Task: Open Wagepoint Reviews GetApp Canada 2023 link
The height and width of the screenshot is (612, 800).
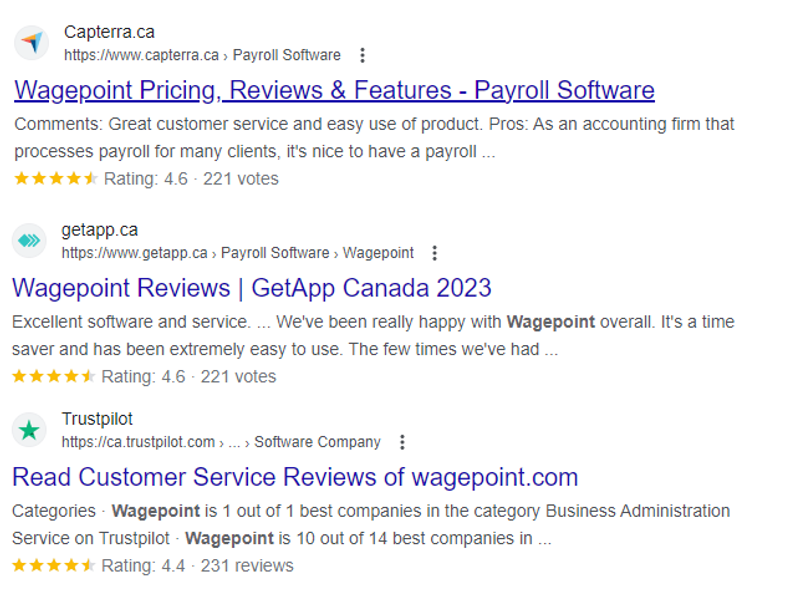Action: coord(252,288)
